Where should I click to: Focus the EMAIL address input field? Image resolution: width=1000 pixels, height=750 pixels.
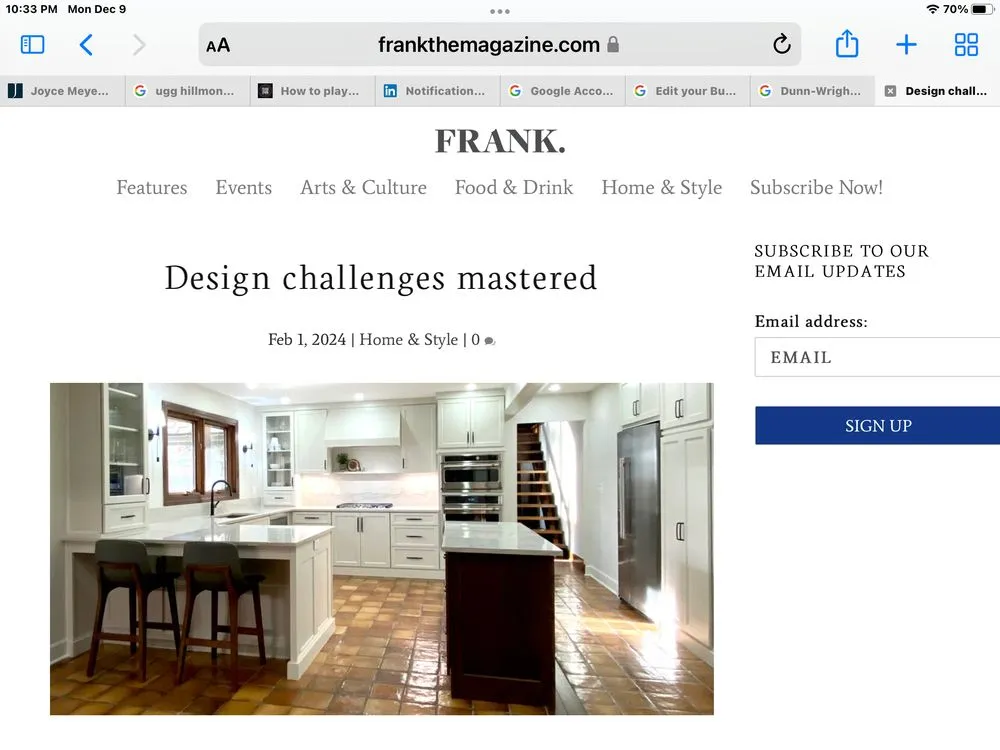click(x=878, y=357)
